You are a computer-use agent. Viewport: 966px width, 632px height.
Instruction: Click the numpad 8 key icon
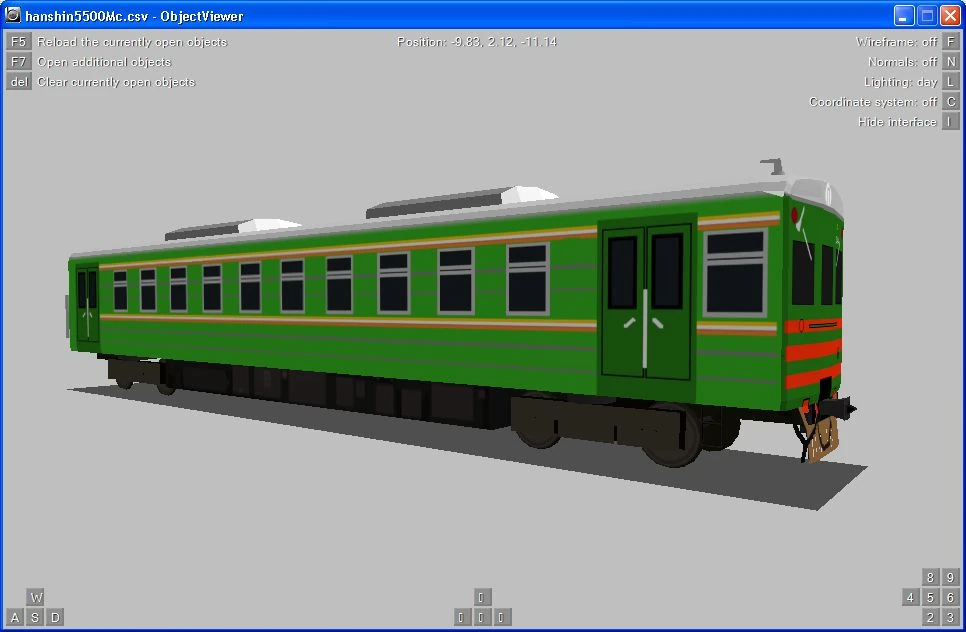pyautogui.click(x=930, y=577)
